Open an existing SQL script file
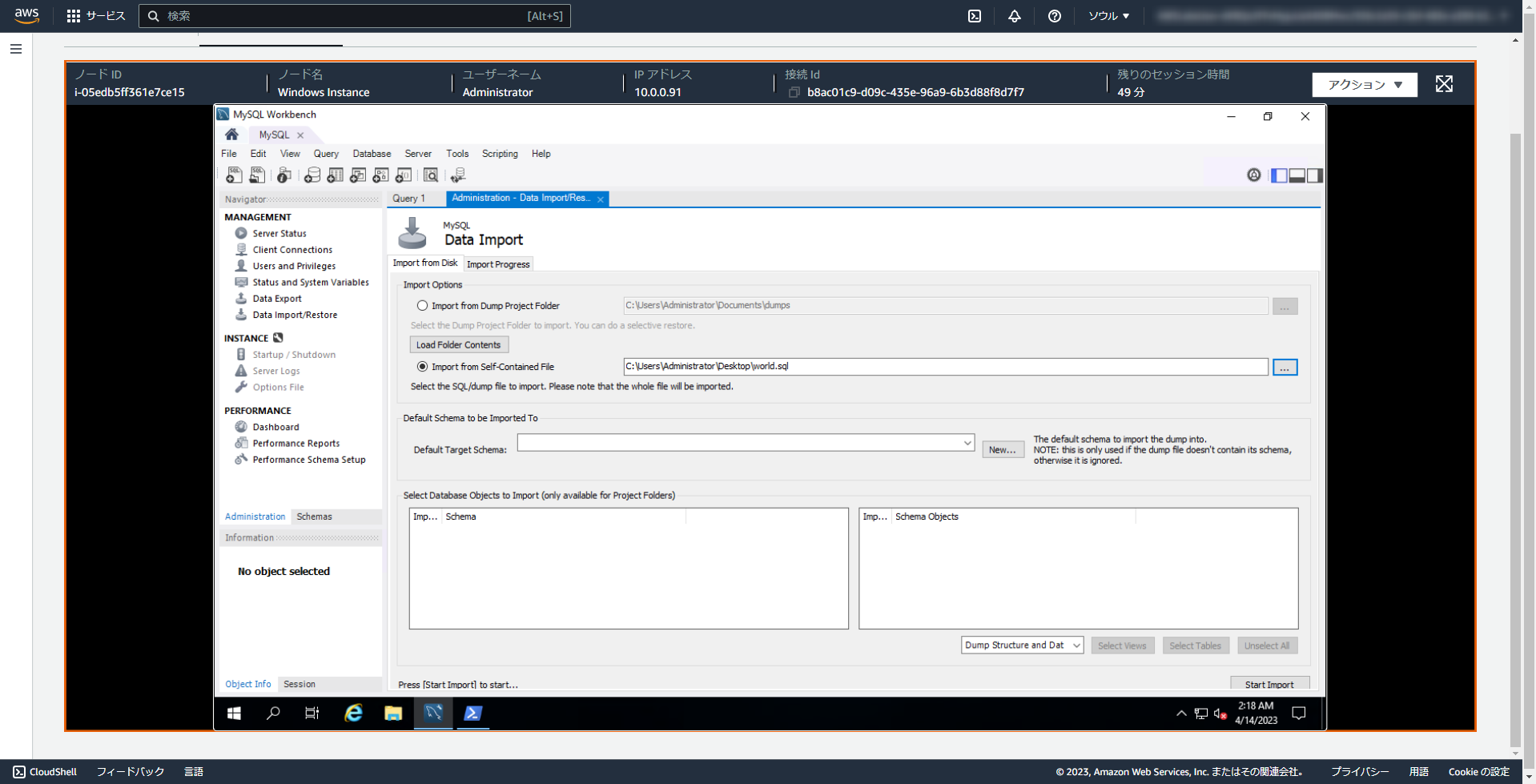This screenshot has height=784, width=1536. pyautogui.click(x=257, y=175)
